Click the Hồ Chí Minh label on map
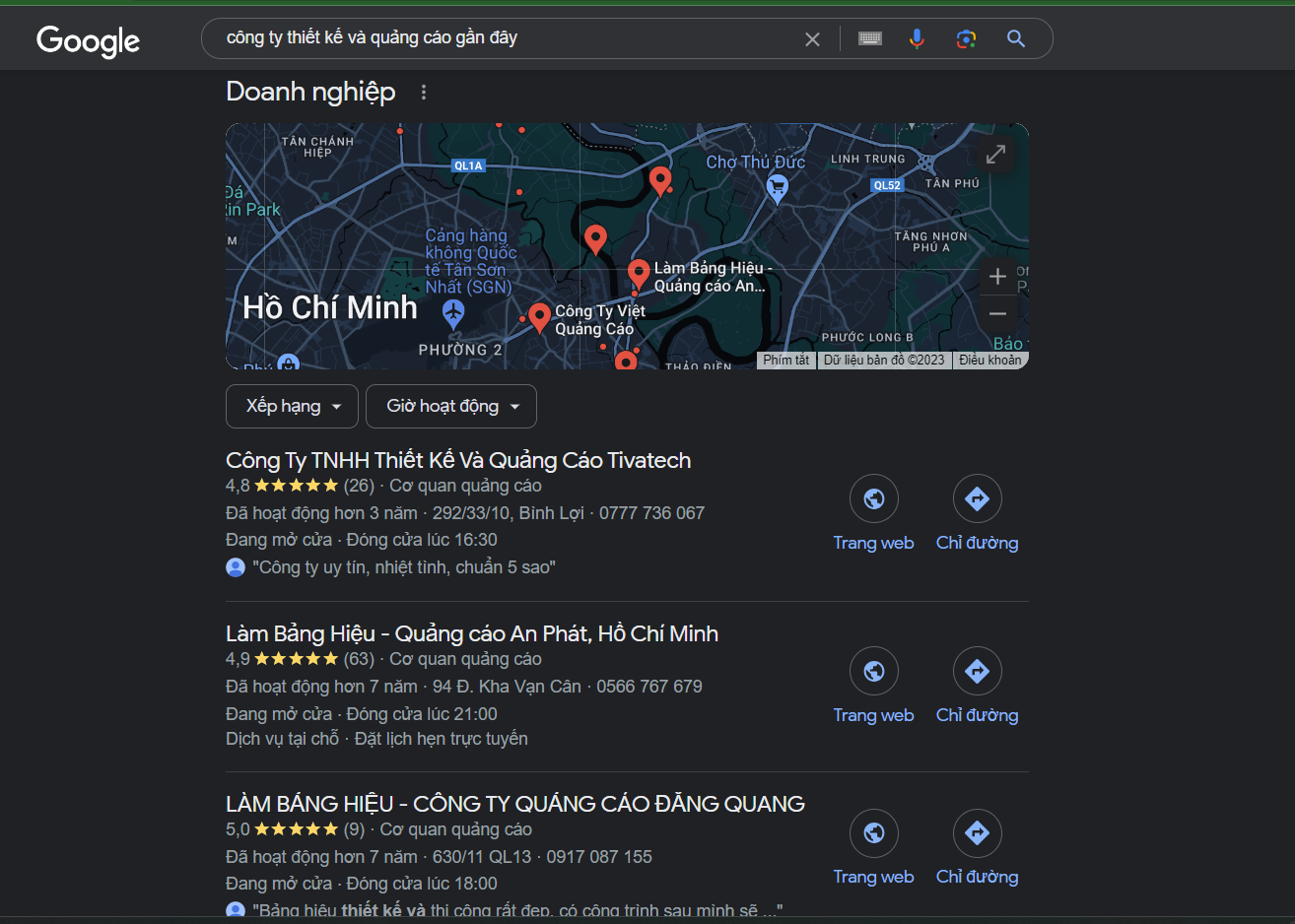Screen dimensions: 1295x924 (330, 307)
